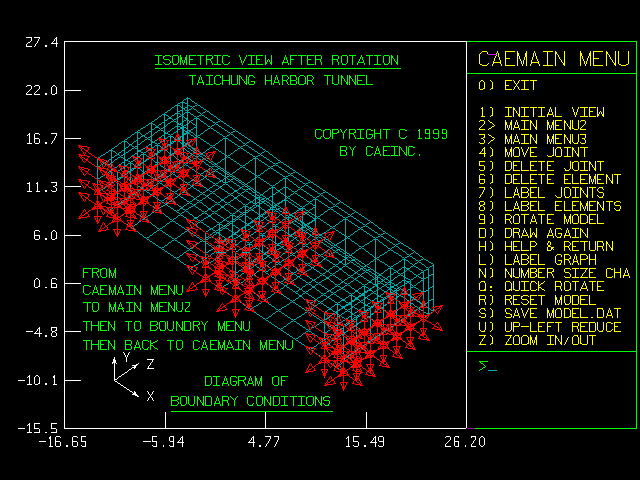Open HELP & RETURN entry

point(544,246)
